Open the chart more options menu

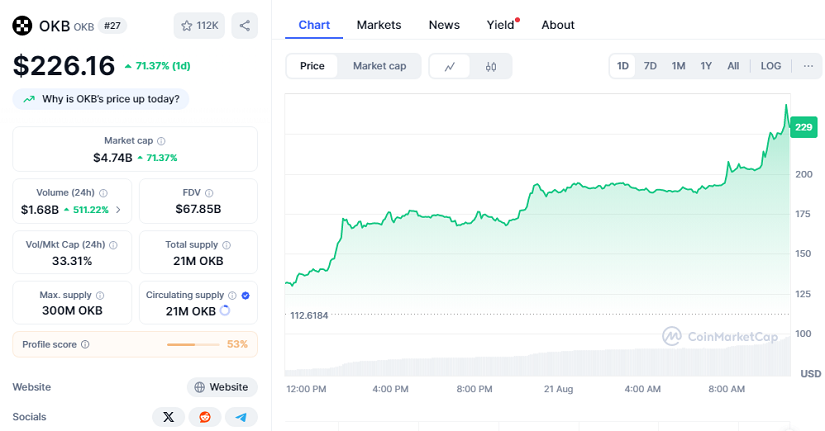click(808, 66)
